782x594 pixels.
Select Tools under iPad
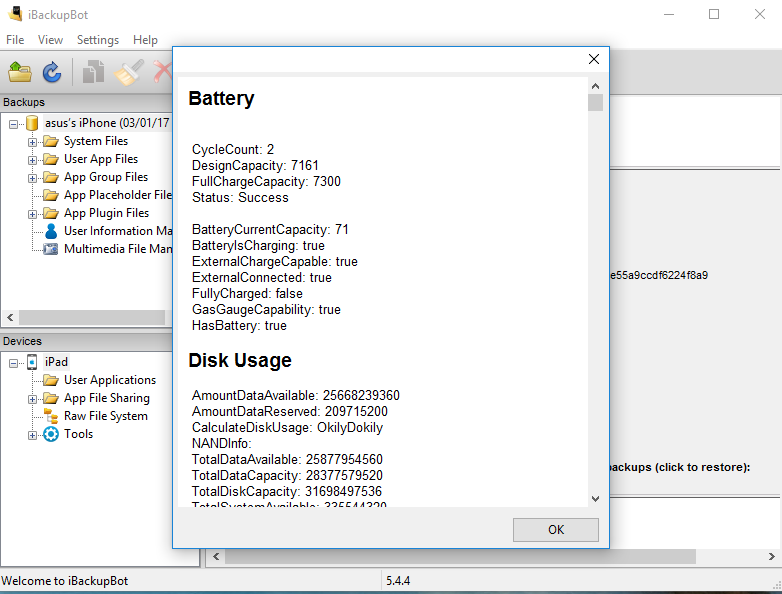point(78,434)
